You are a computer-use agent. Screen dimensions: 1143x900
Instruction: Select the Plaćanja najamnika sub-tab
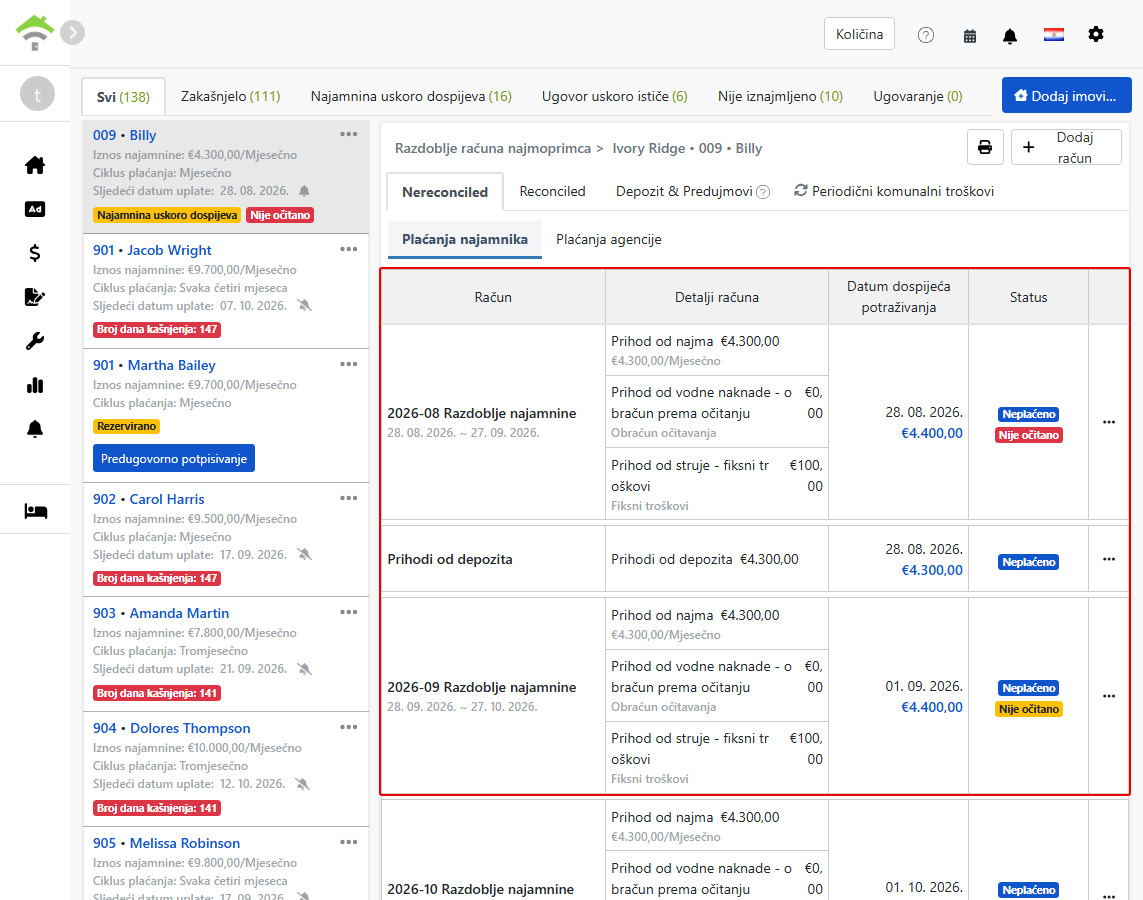[465, 239]
